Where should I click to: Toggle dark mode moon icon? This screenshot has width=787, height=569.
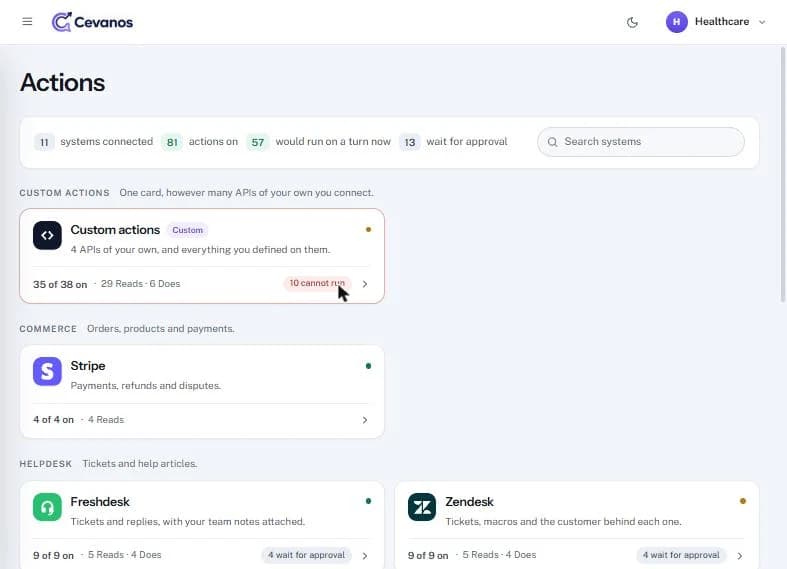pos(632,22)
